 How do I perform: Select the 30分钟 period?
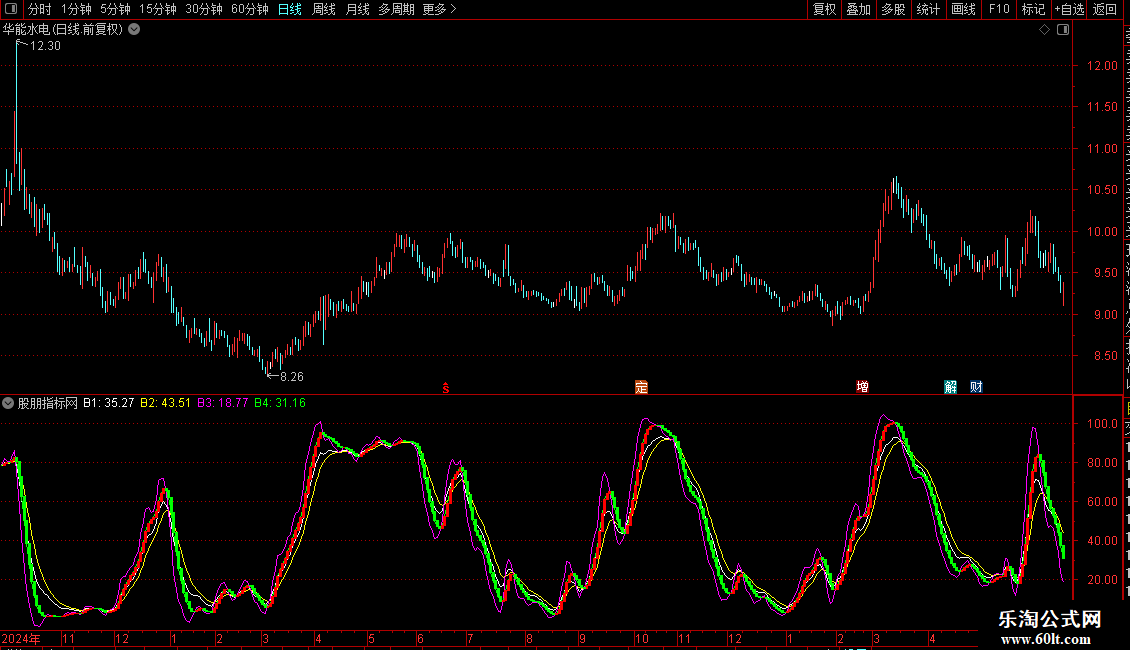tap(204, 9)
